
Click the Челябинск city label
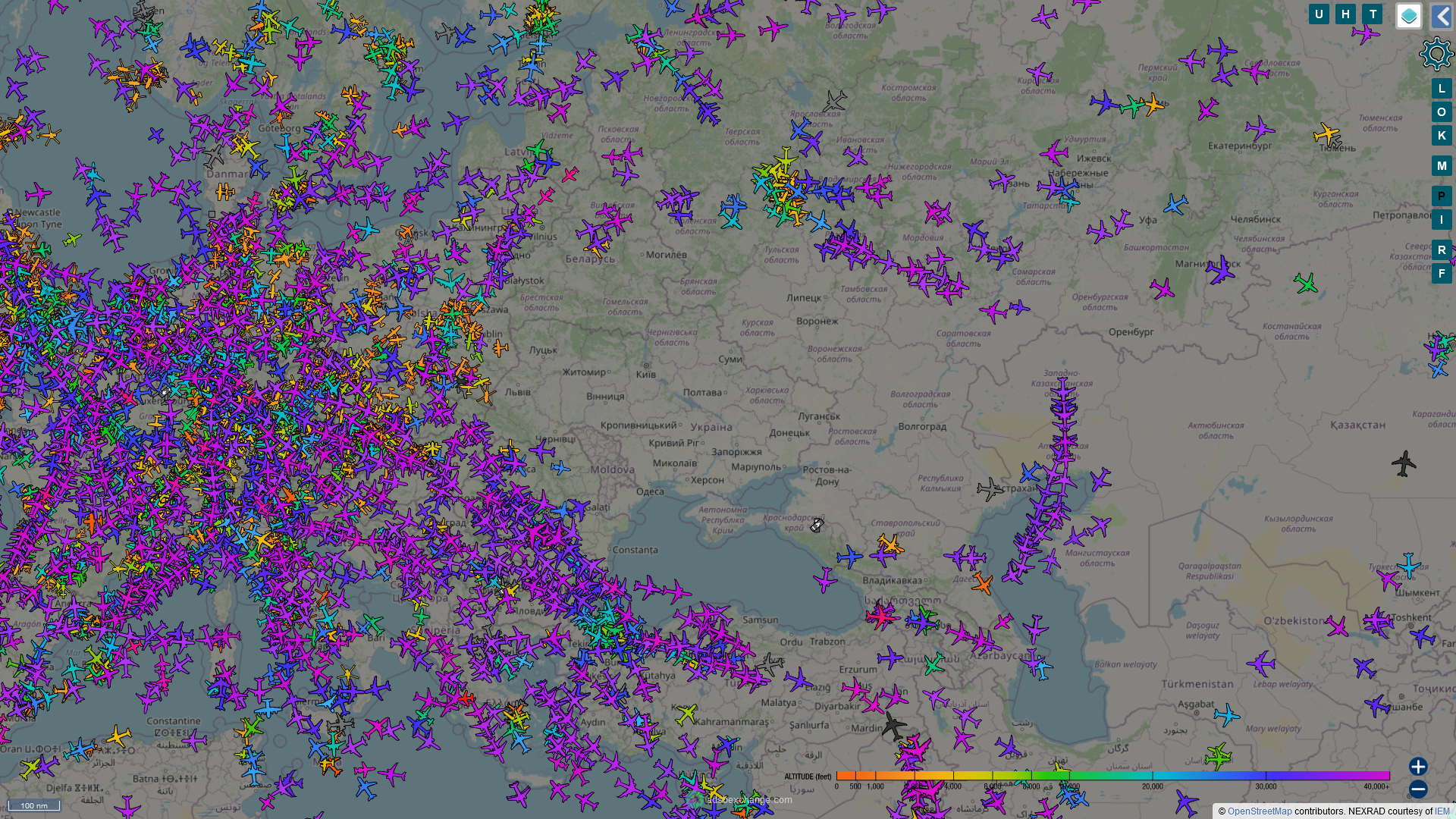pyautogui.click(x=1255, y=220)
